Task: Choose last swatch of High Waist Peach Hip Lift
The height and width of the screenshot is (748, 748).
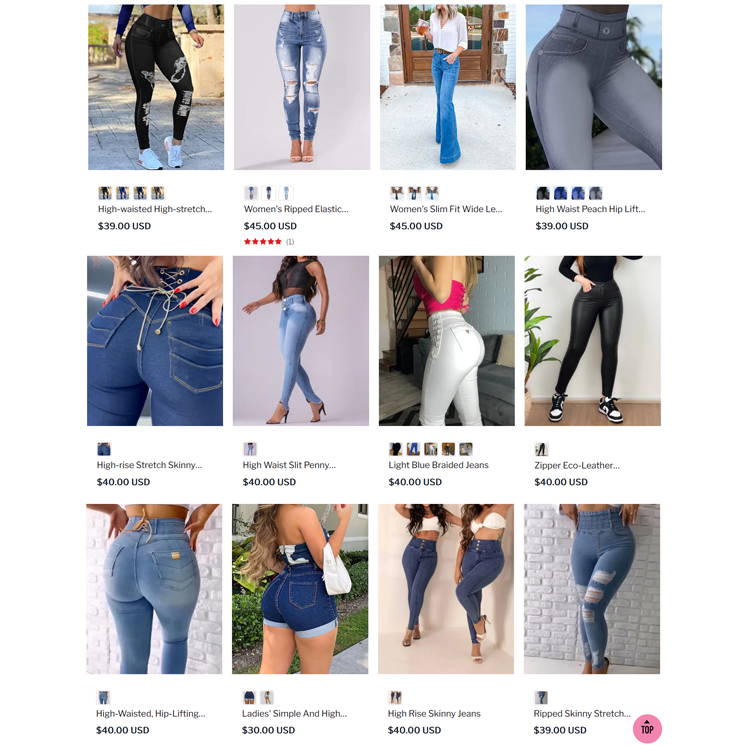Action: click(595, 193)
